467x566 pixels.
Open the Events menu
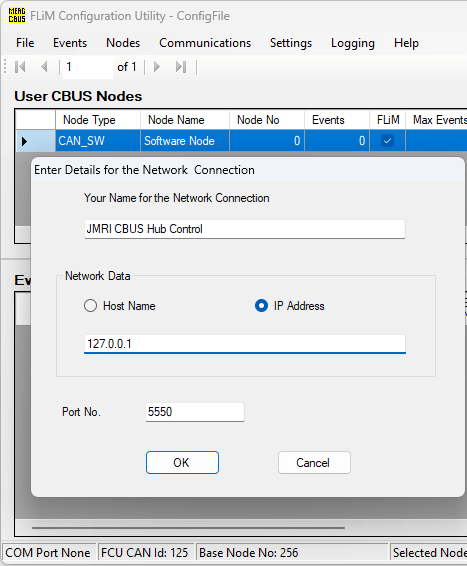[70, 43]
